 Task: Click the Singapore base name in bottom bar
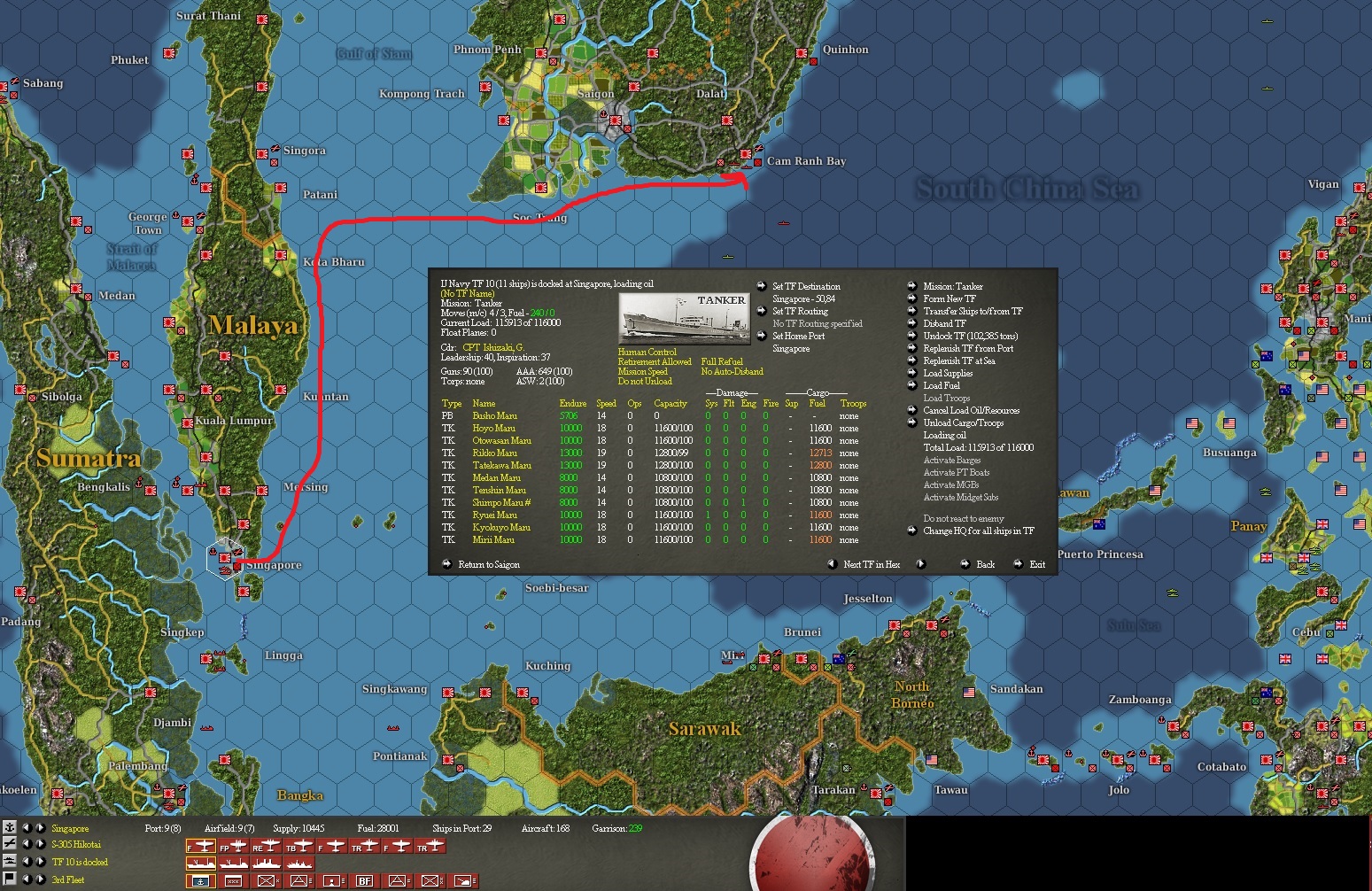70,828
